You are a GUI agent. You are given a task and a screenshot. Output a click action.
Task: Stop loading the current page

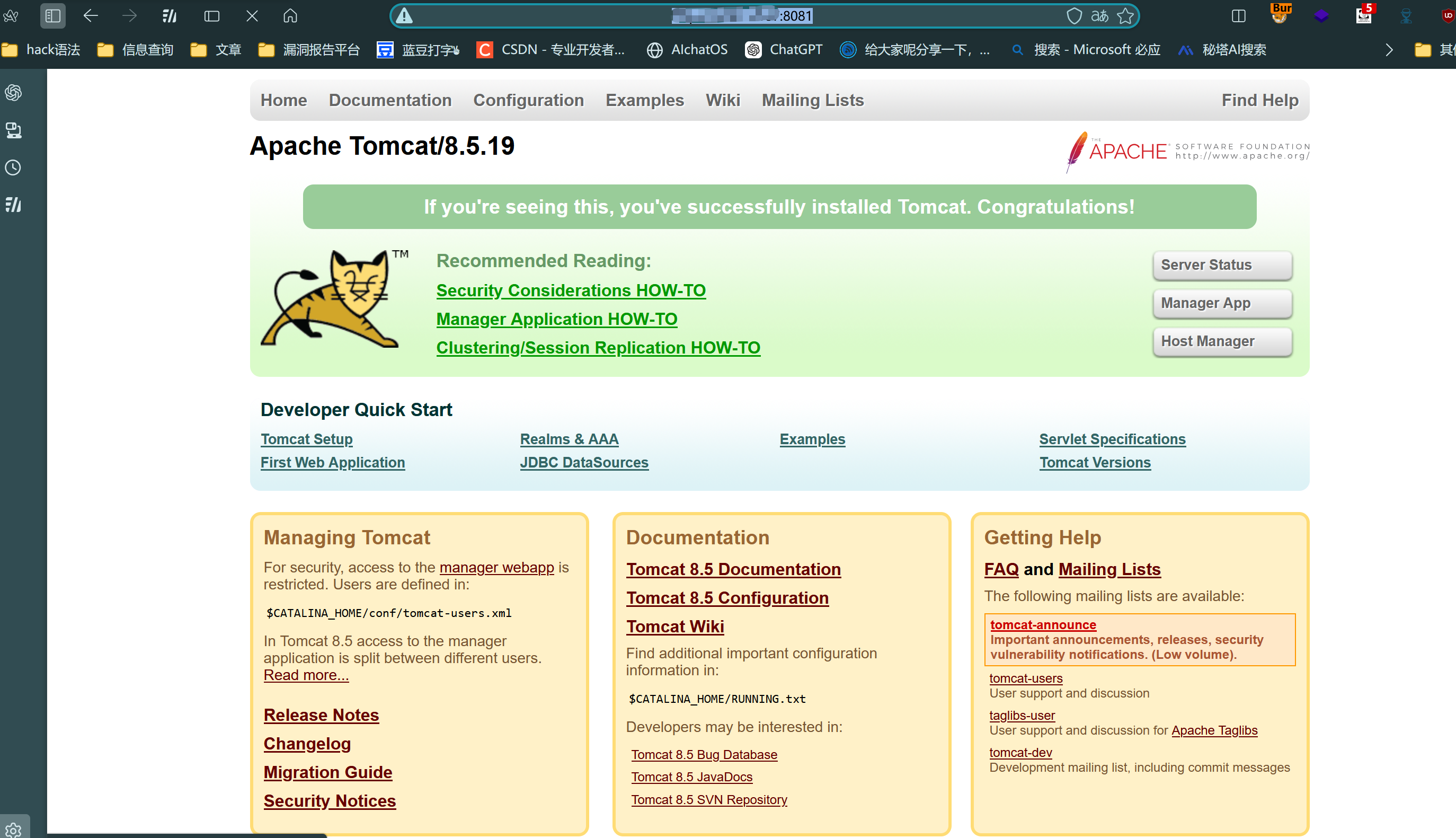pos(251,15)
